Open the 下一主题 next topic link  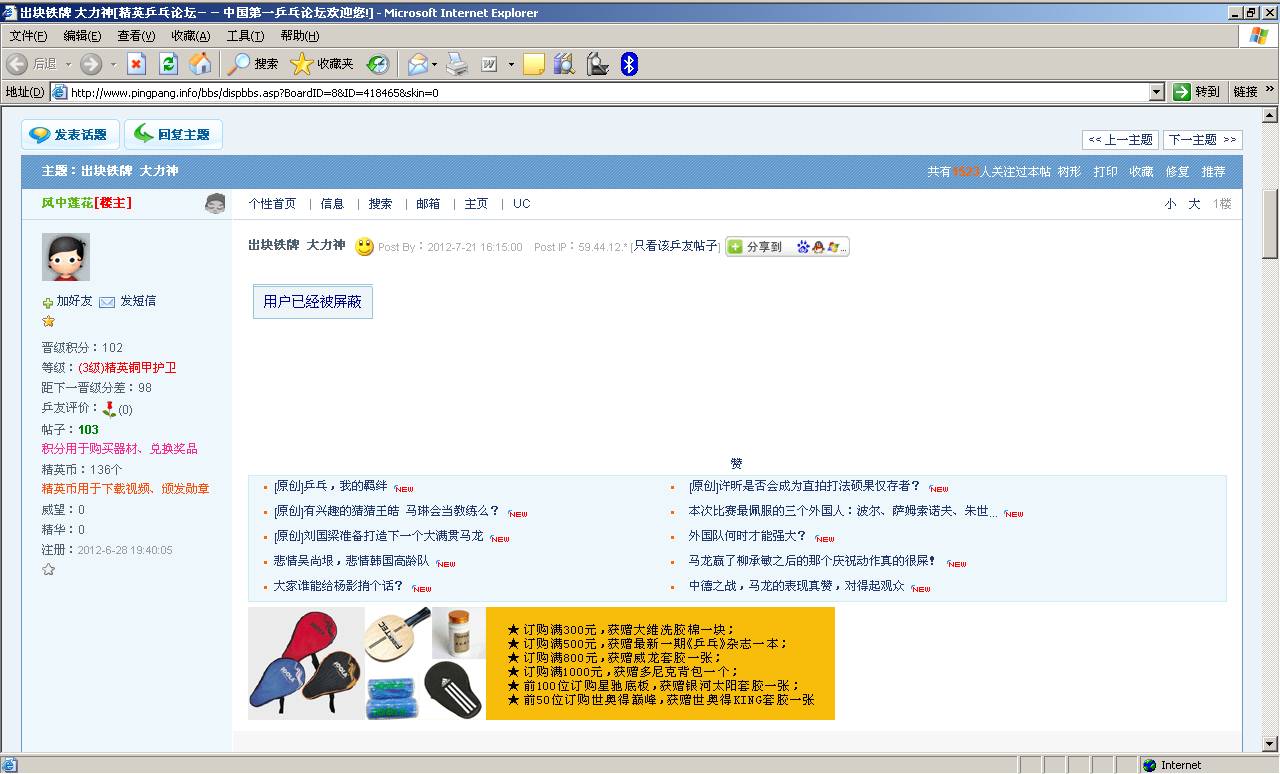[1202, 140]
